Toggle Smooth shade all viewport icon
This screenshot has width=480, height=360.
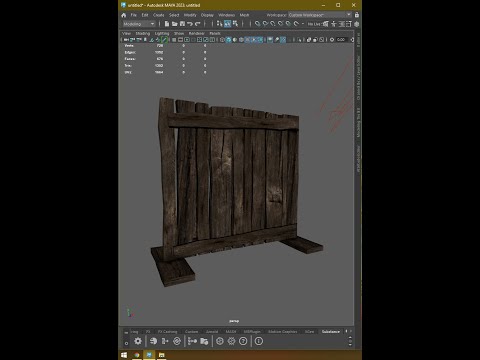pos(228,40)
